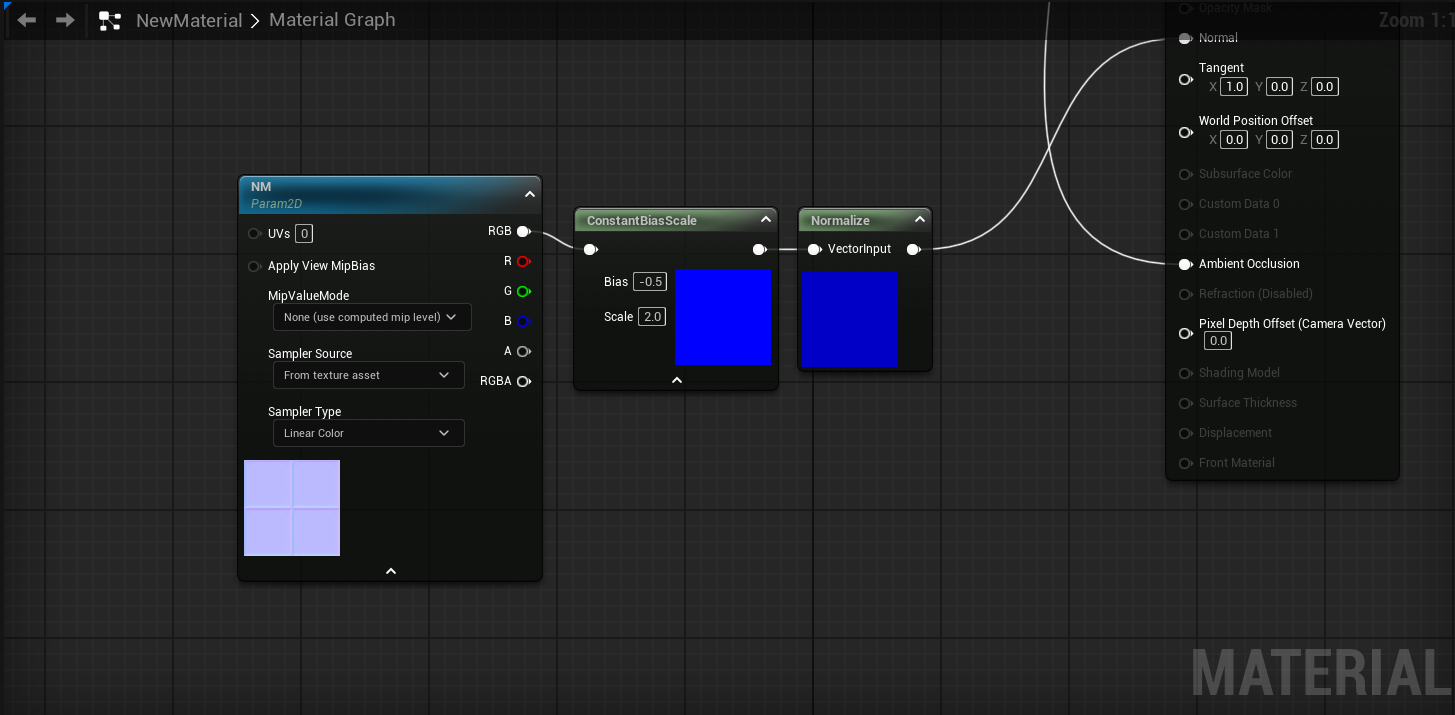The image size is (1455, 715).
Task: Go forward with the right arrow button
Action: pos(65,20)
